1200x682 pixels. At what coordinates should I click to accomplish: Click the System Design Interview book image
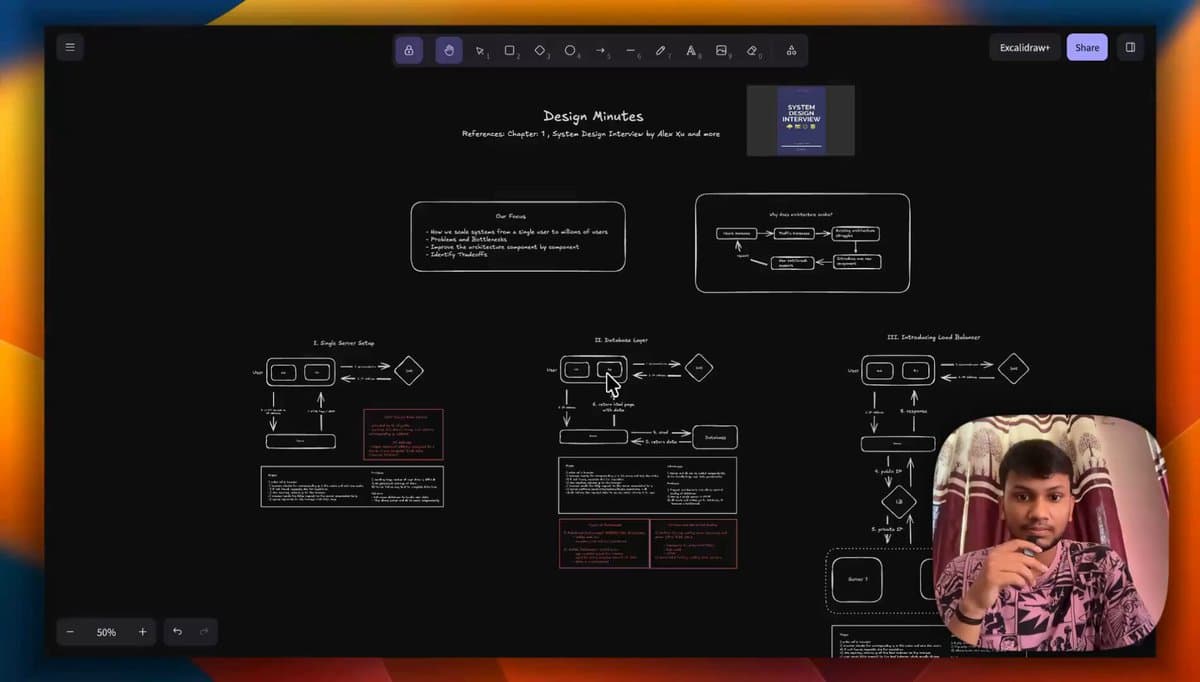tap(801, 120)
